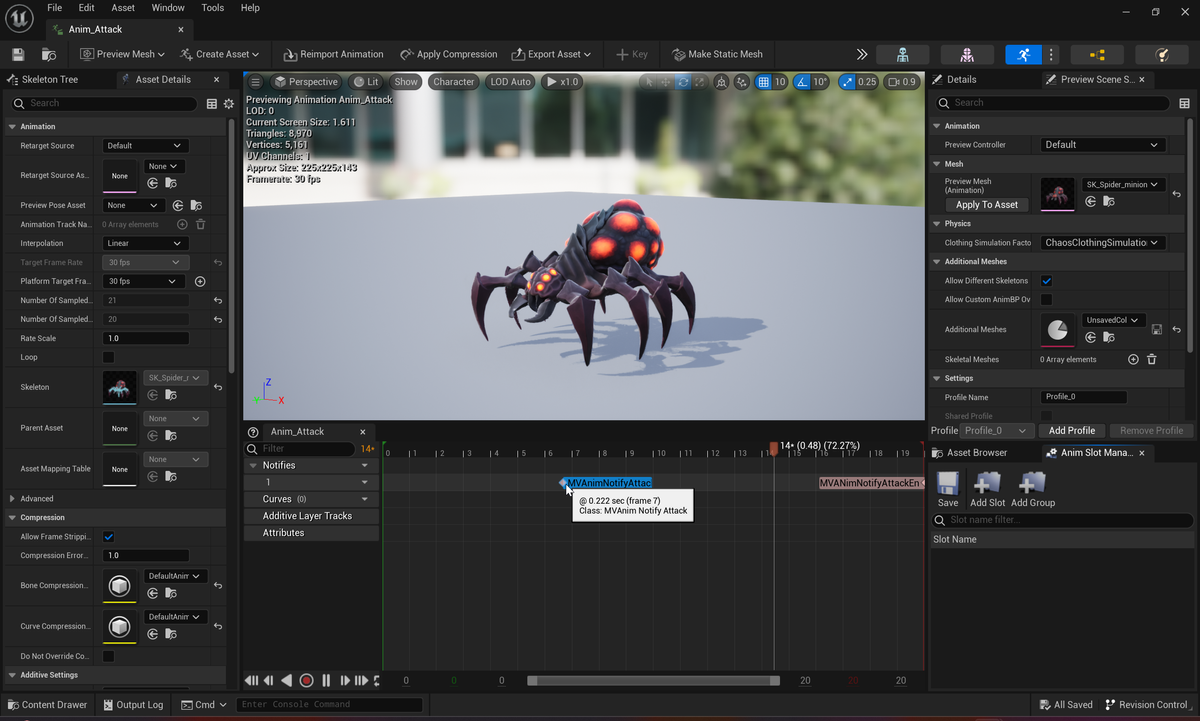Switch to the Preview Scene Settings tab
The height and width of the screenshot is (721, 1200).
pyautogui.click(x=1092, y=80)
